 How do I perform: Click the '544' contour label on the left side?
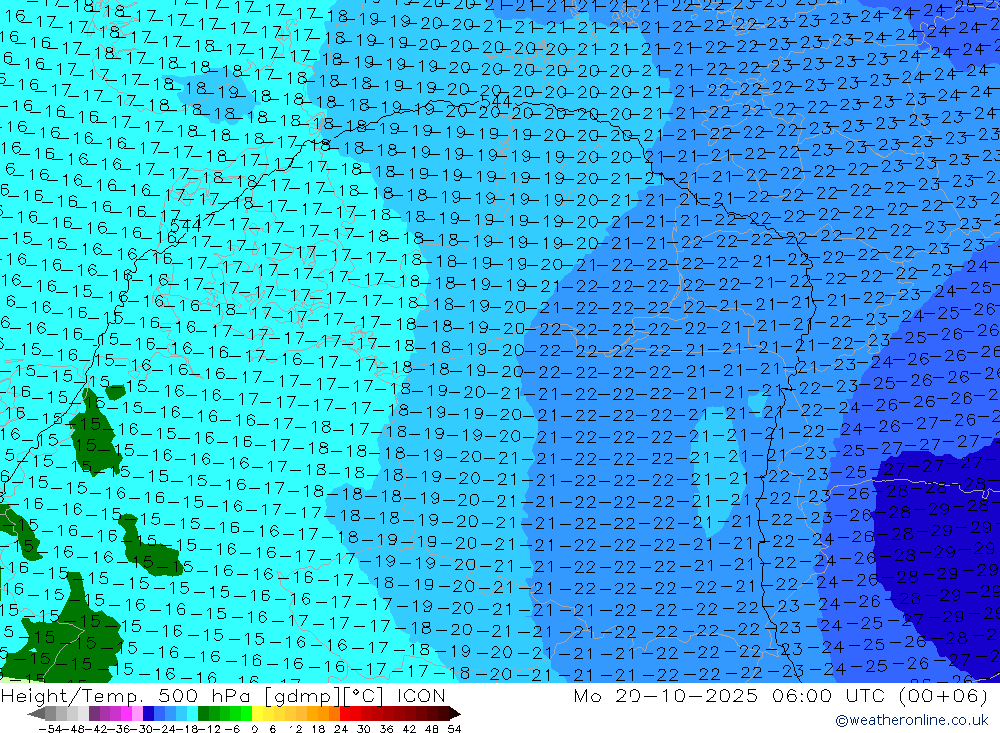click(185, 225)
